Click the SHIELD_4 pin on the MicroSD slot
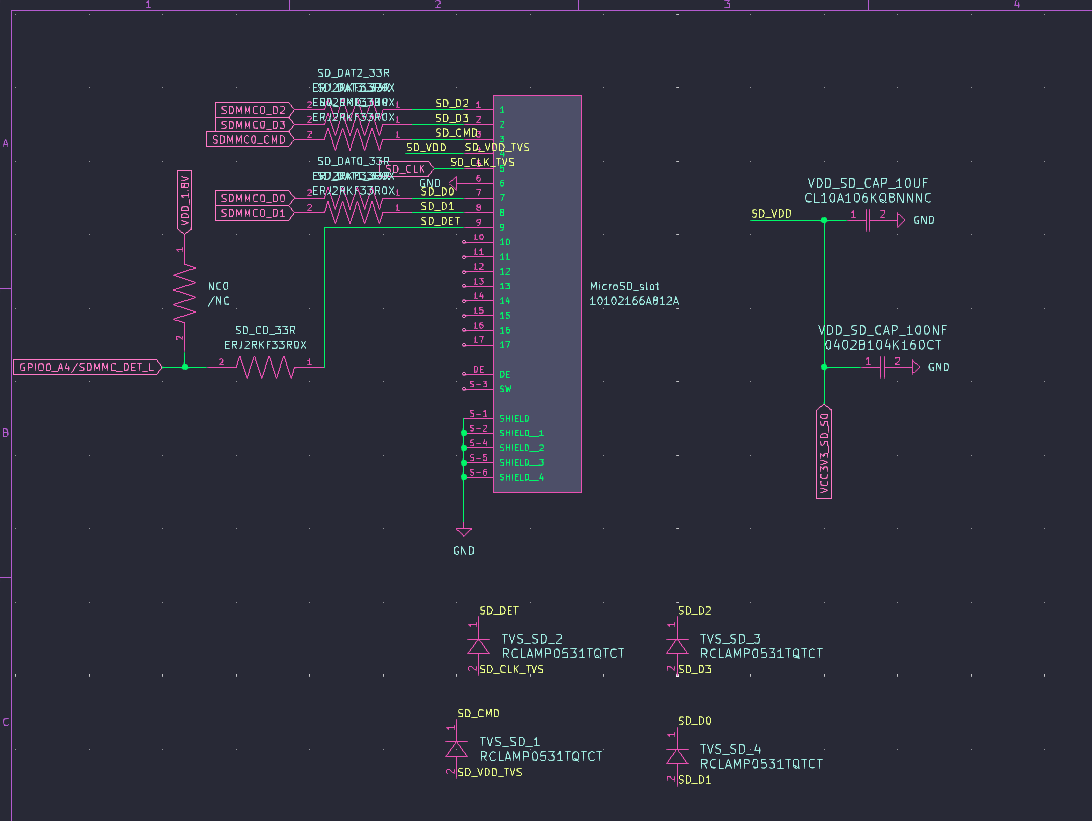This screenshot has width=1092, height=821. [x=480, y=477]
